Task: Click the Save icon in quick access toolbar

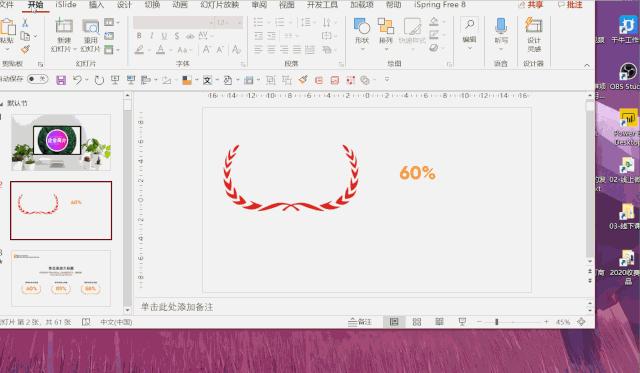Action: point(61,80)
